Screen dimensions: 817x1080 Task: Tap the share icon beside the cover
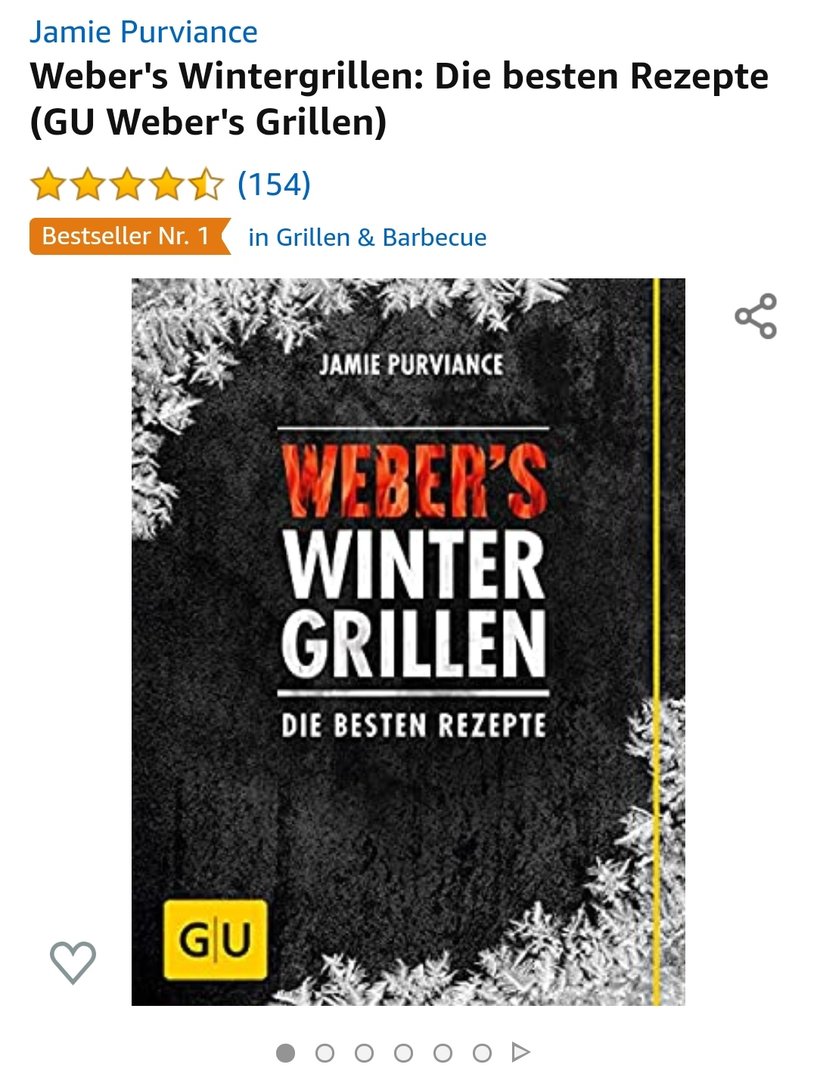point(756,316)
